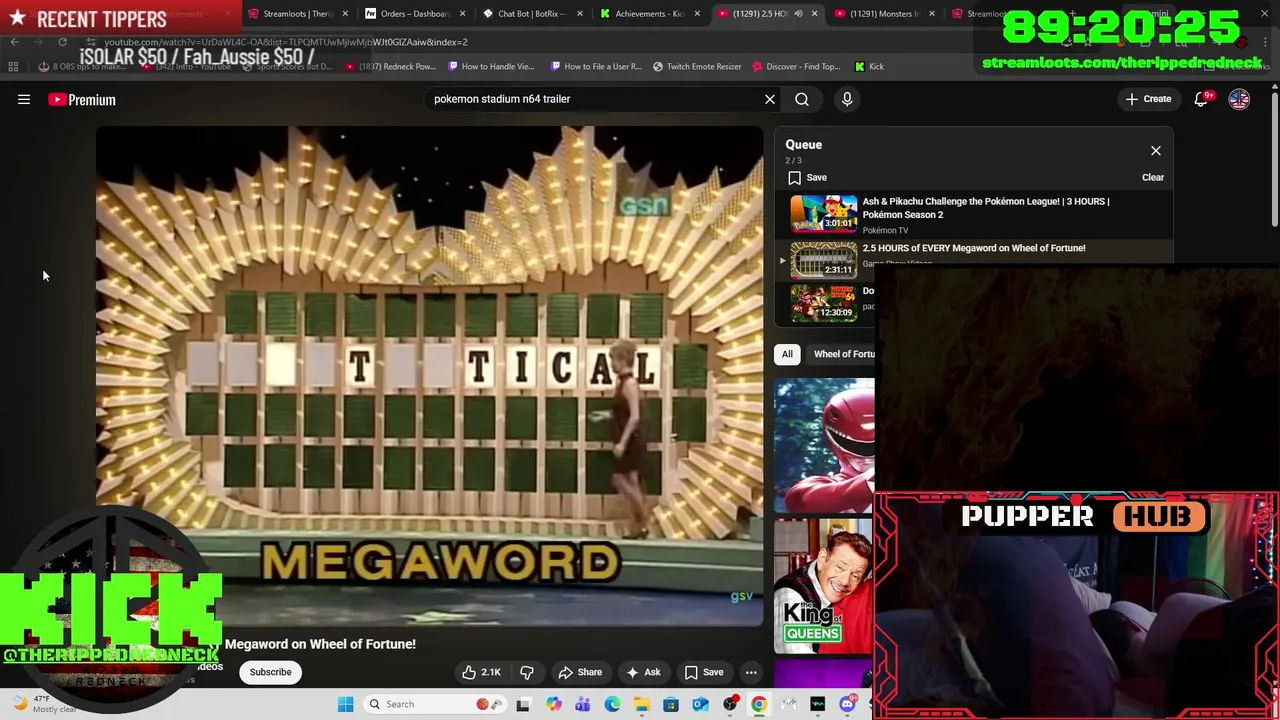This screenshot has height=720, width=1280.
Task: Open Microsoft Teams on the taskbar
Action: coord(583,704)
